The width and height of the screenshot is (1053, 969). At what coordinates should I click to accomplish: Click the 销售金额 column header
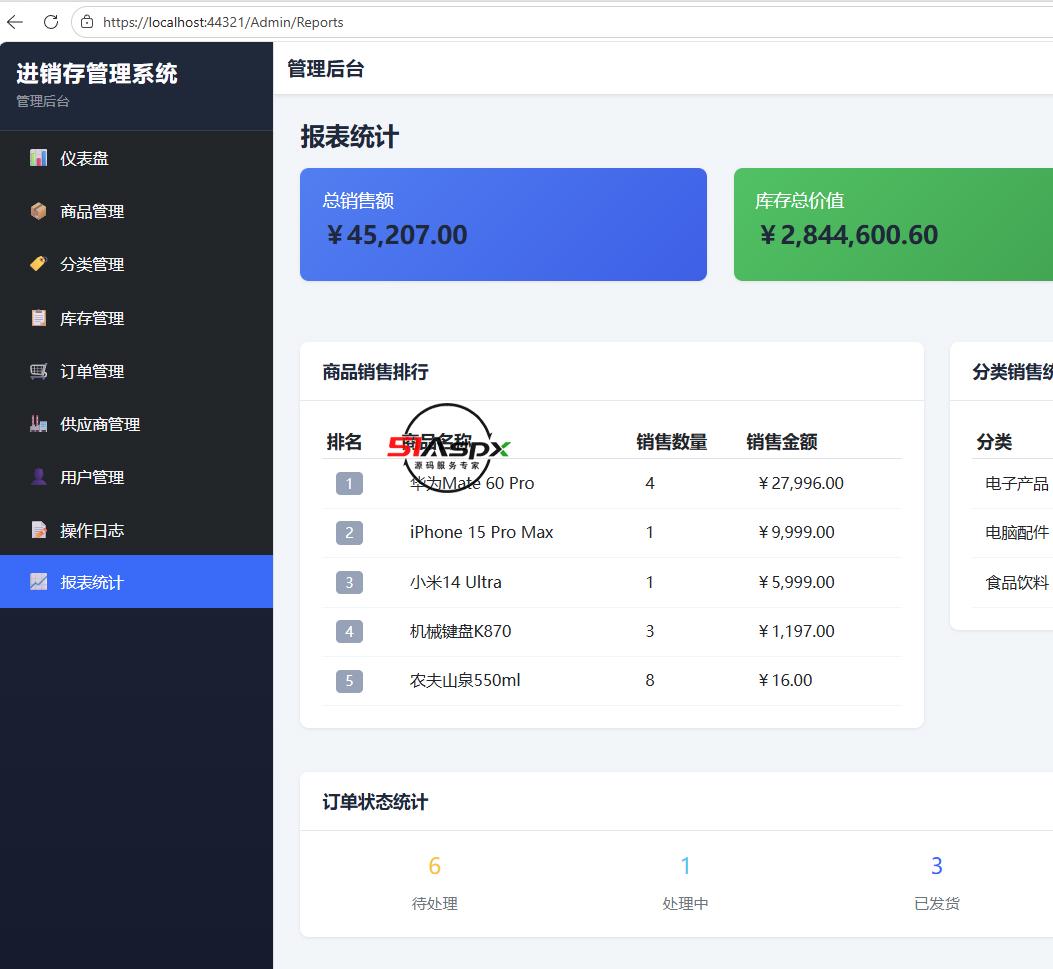(x=782, y=442)
